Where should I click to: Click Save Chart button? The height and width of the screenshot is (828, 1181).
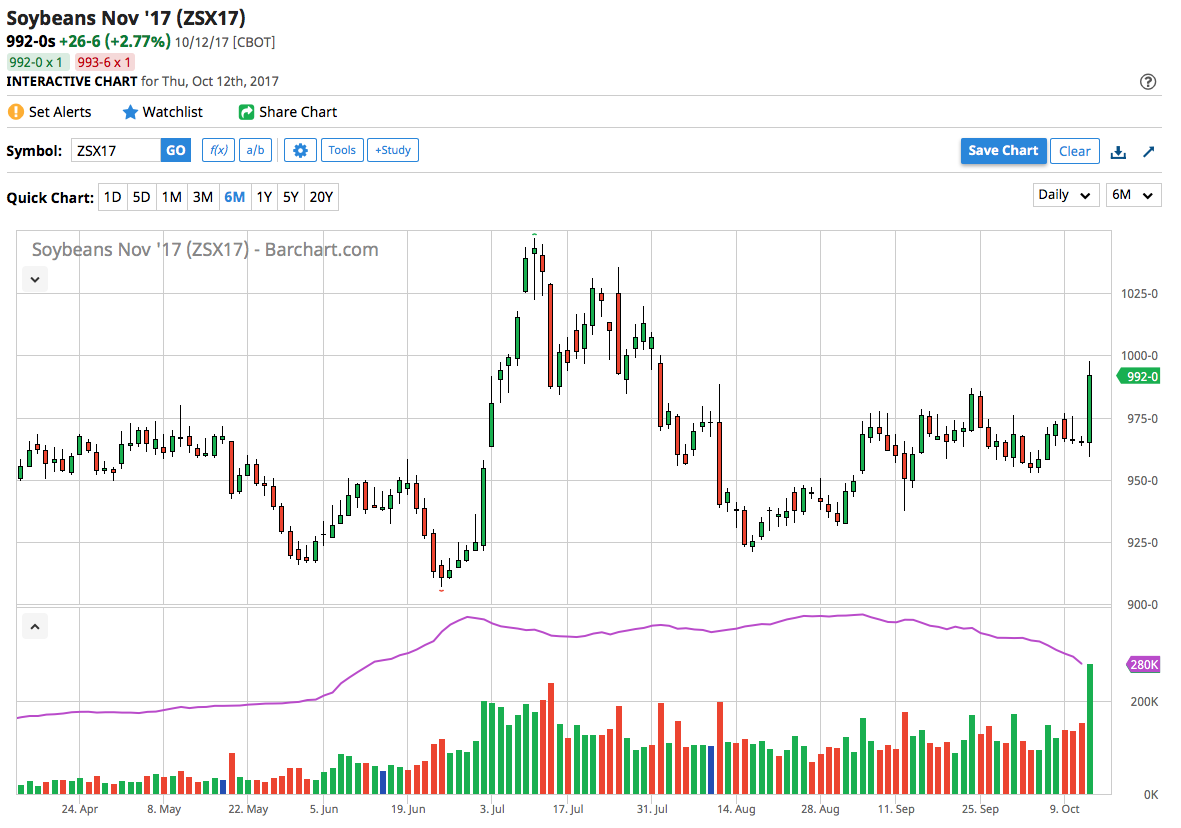pos(1002,151)
